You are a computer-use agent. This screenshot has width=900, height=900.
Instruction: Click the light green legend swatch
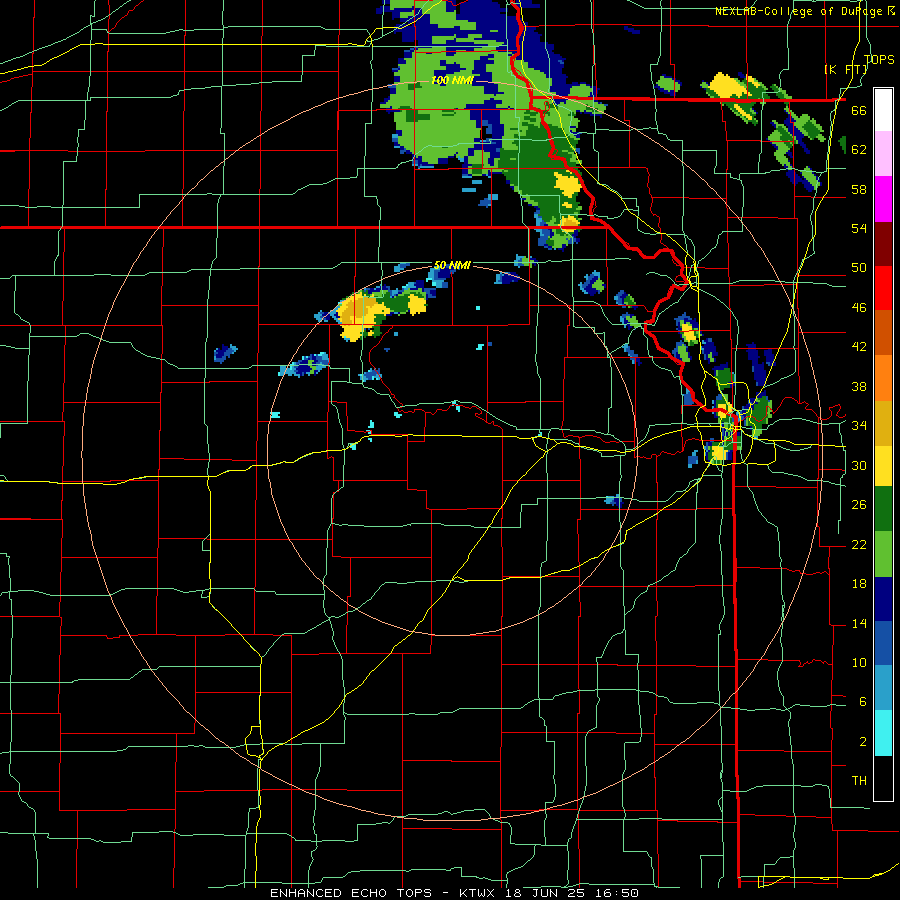[883, 554]
